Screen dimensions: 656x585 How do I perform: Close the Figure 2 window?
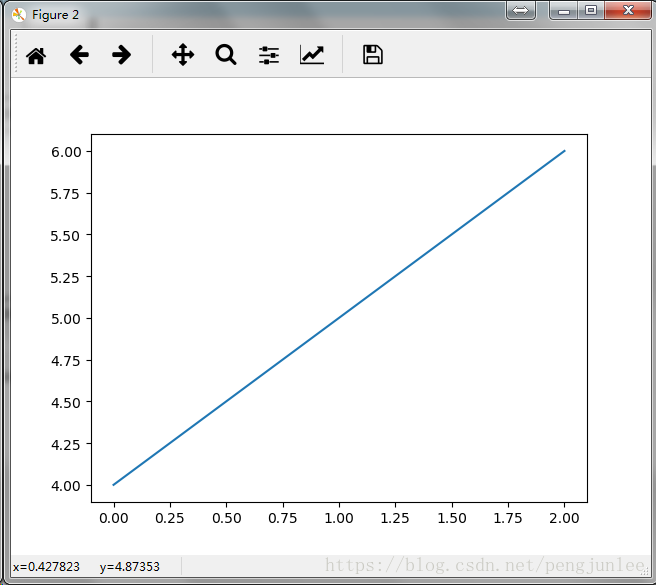[628, 10]
